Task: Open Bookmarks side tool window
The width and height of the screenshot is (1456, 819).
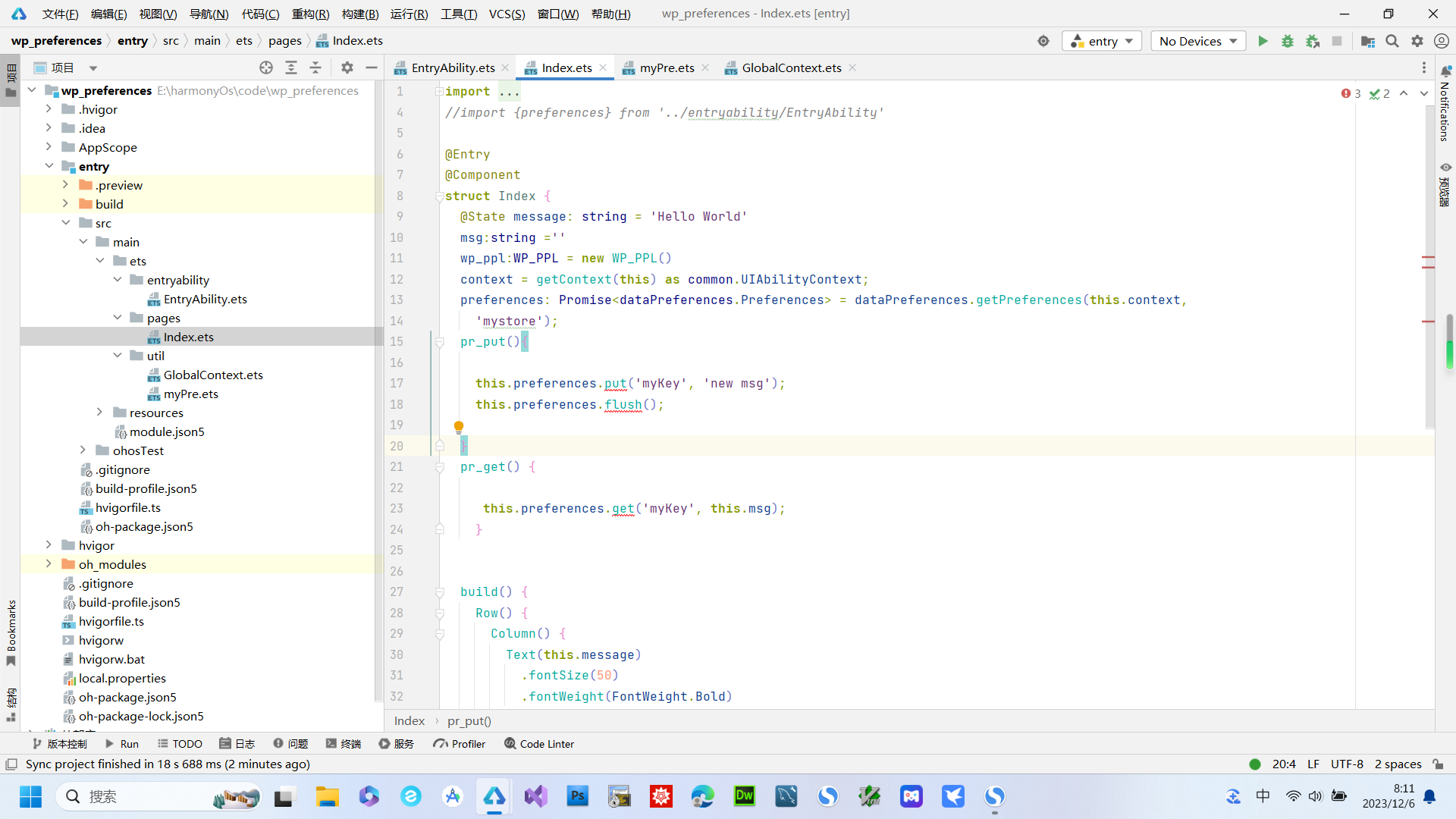Action: [x=11, y=633]
